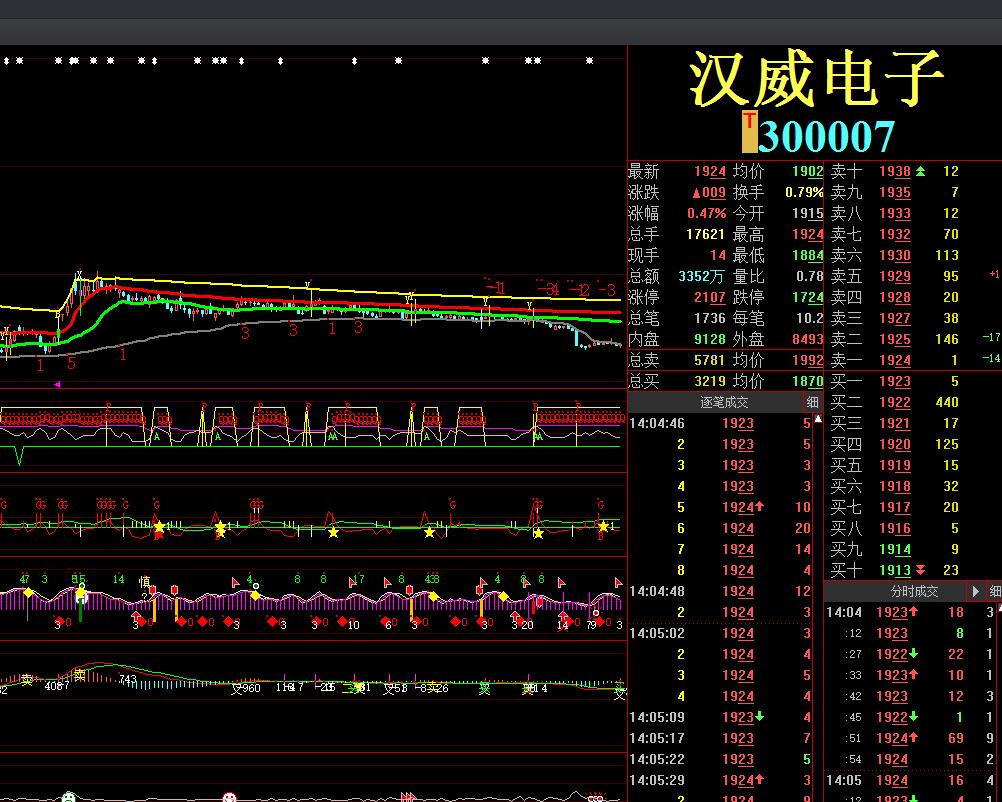Click the 今开 value 1915

click(808, 213)
